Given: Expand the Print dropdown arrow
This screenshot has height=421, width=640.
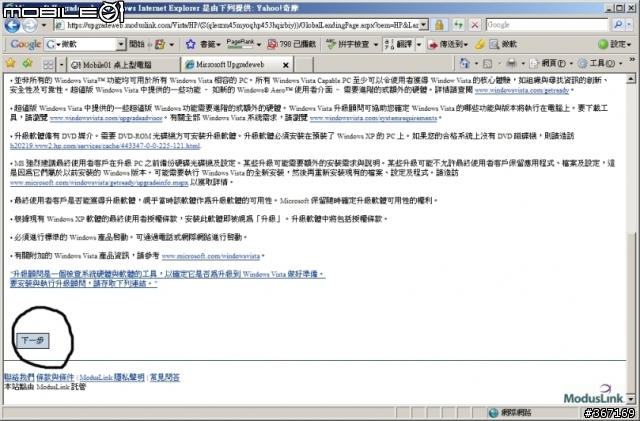Looking at the screenshot, I should coord(523,64).
